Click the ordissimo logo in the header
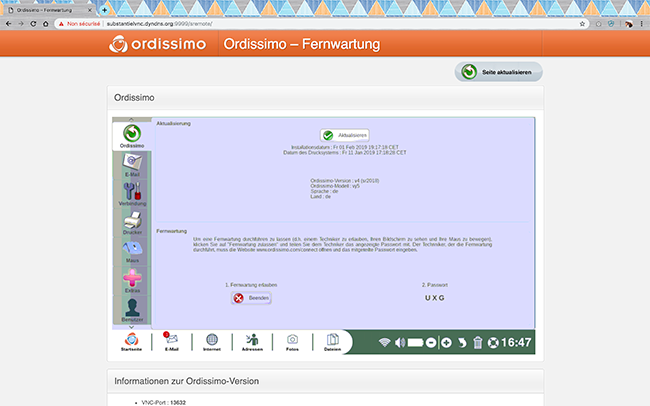Screen dimensions: 650x406 pyautogui.click(x=157, y=44)
